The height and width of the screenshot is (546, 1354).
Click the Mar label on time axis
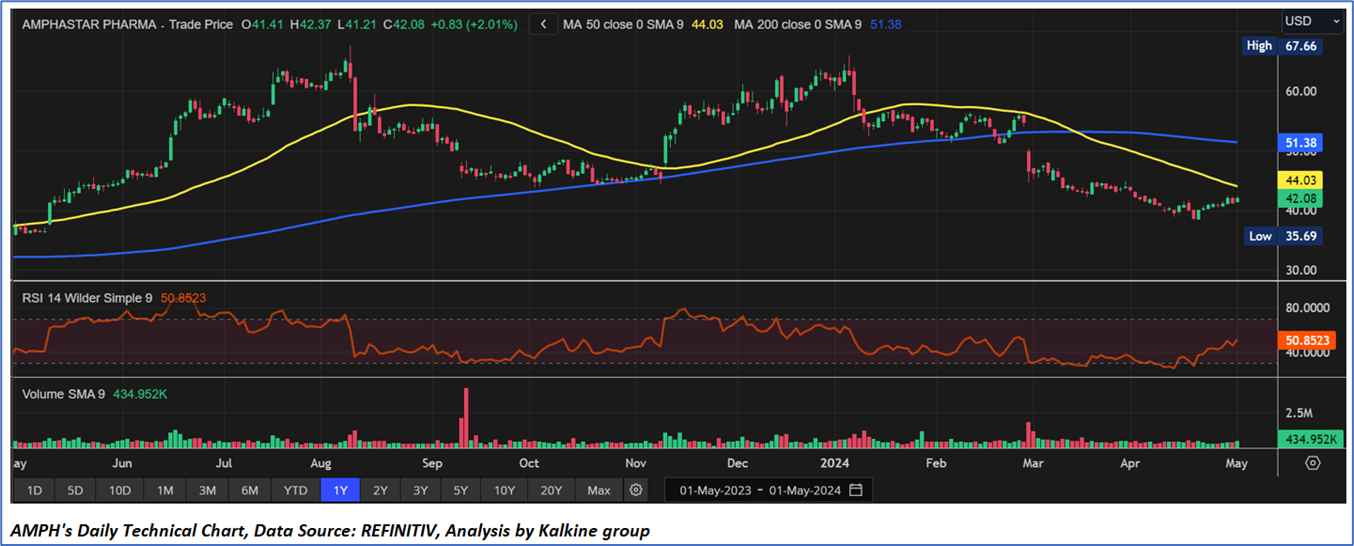click(x=1033, y=463)
